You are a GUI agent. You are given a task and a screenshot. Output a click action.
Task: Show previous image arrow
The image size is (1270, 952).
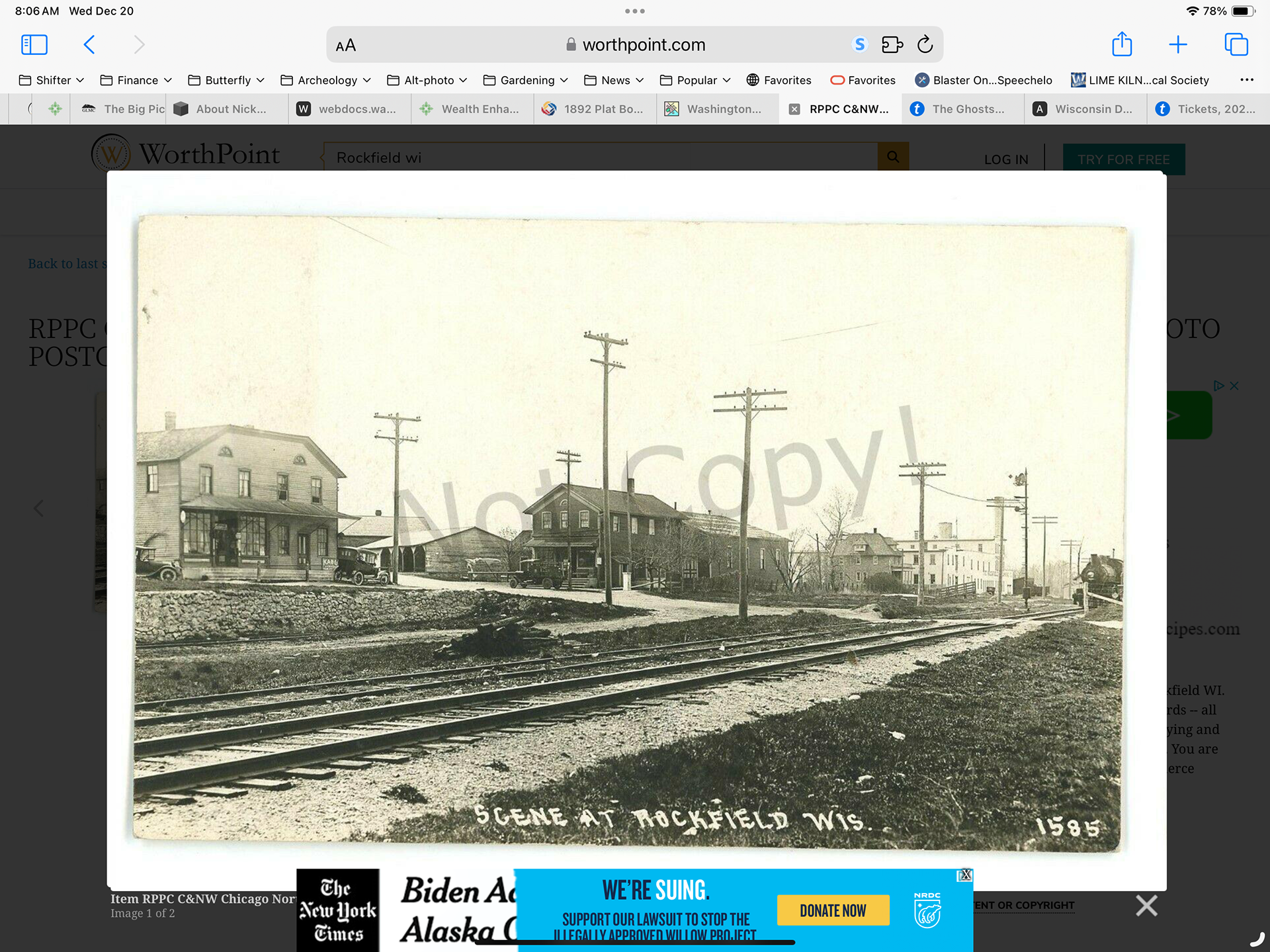[x=39, y=508]
